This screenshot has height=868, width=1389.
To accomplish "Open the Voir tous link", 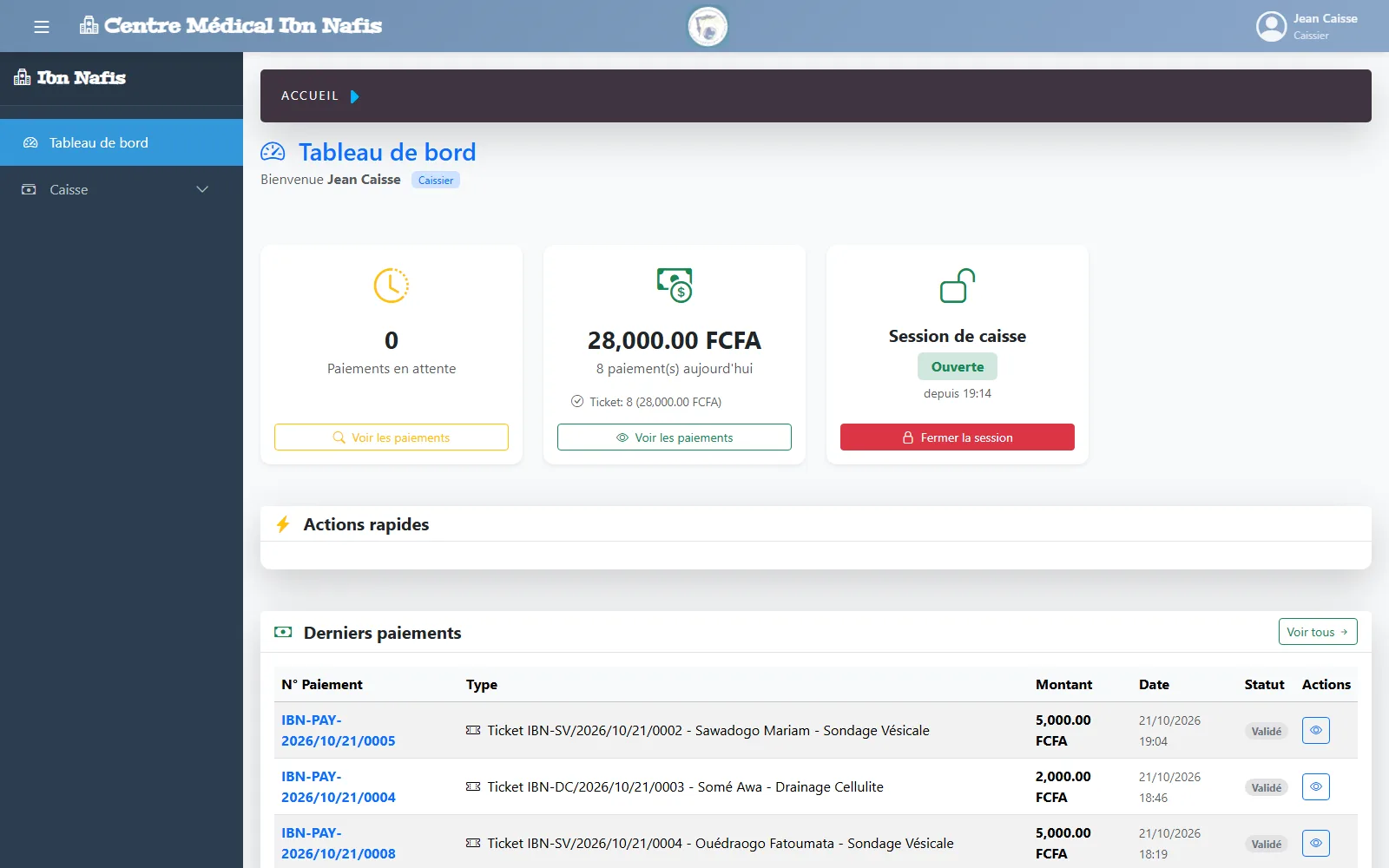I will 1318,632.
